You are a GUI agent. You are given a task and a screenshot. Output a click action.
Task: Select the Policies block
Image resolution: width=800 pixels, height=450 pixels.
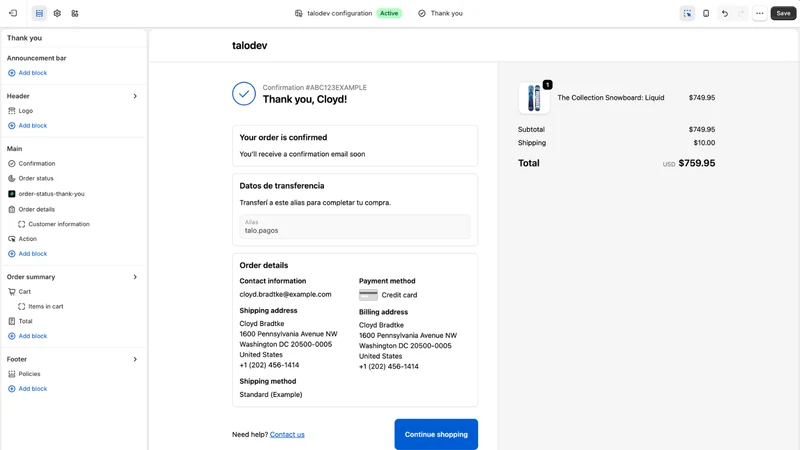[29, 374]
